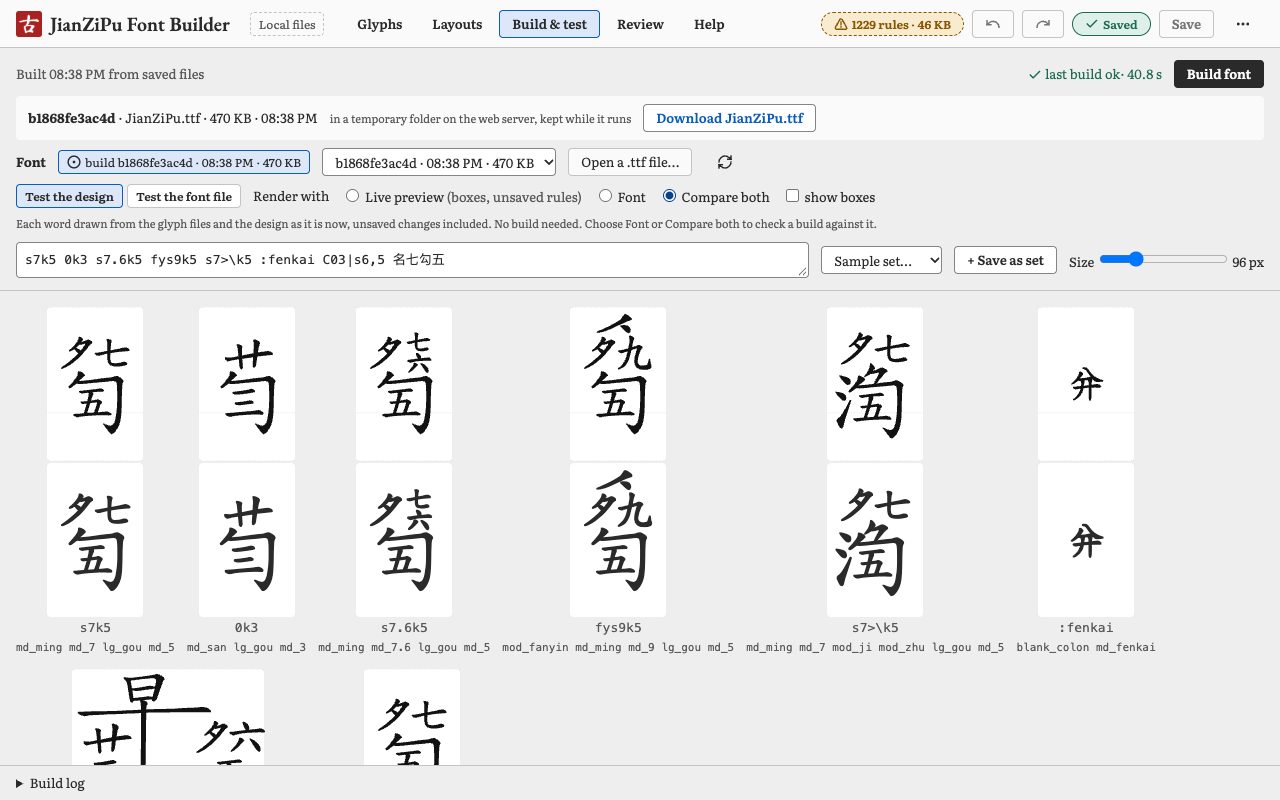This screenshot has height=800, width=1280.
Task: Click Save as set button
Action: coord(1005,260)
